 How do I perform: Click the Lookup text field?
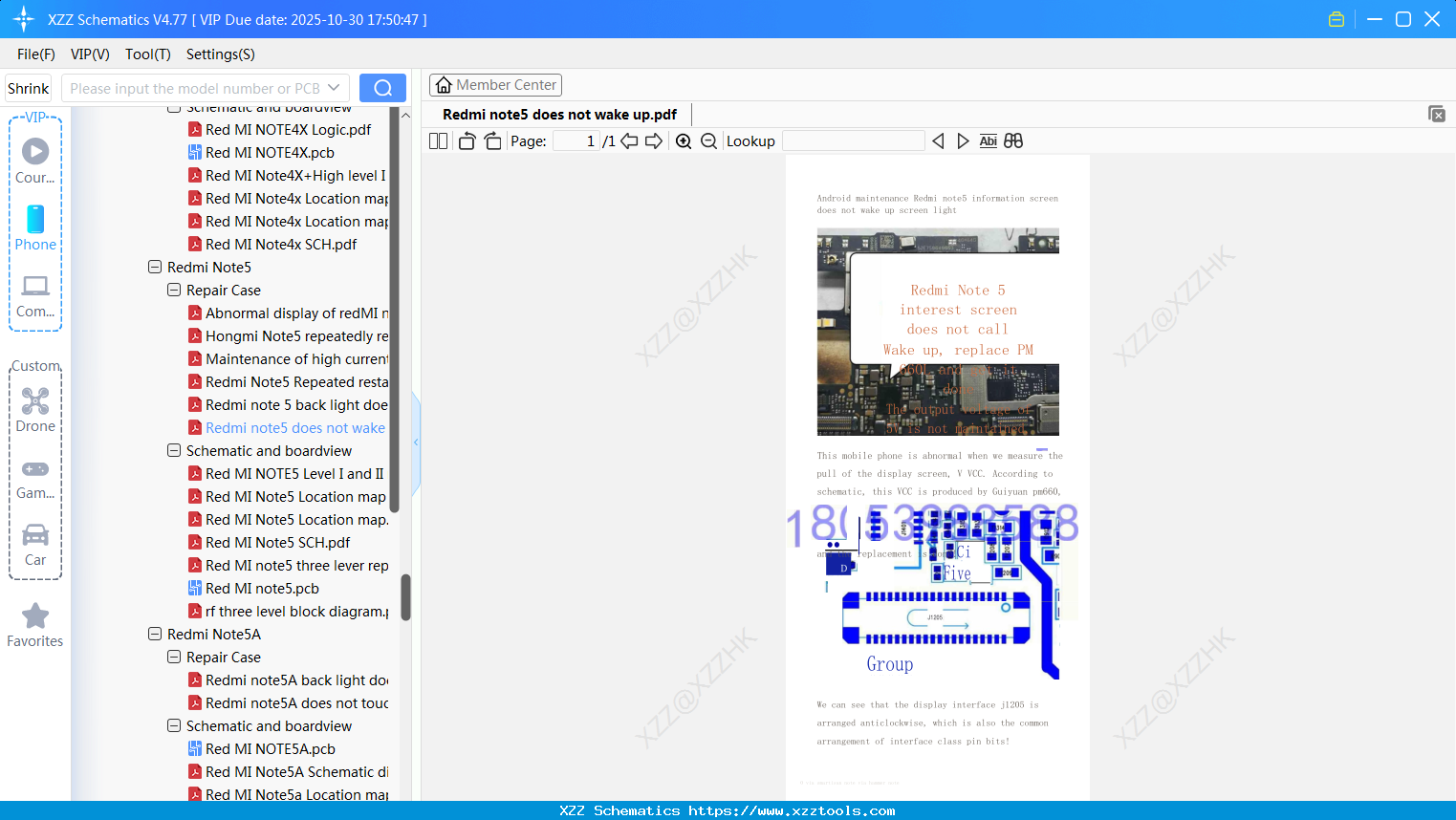pyautogui.click(x=854, y=141)
